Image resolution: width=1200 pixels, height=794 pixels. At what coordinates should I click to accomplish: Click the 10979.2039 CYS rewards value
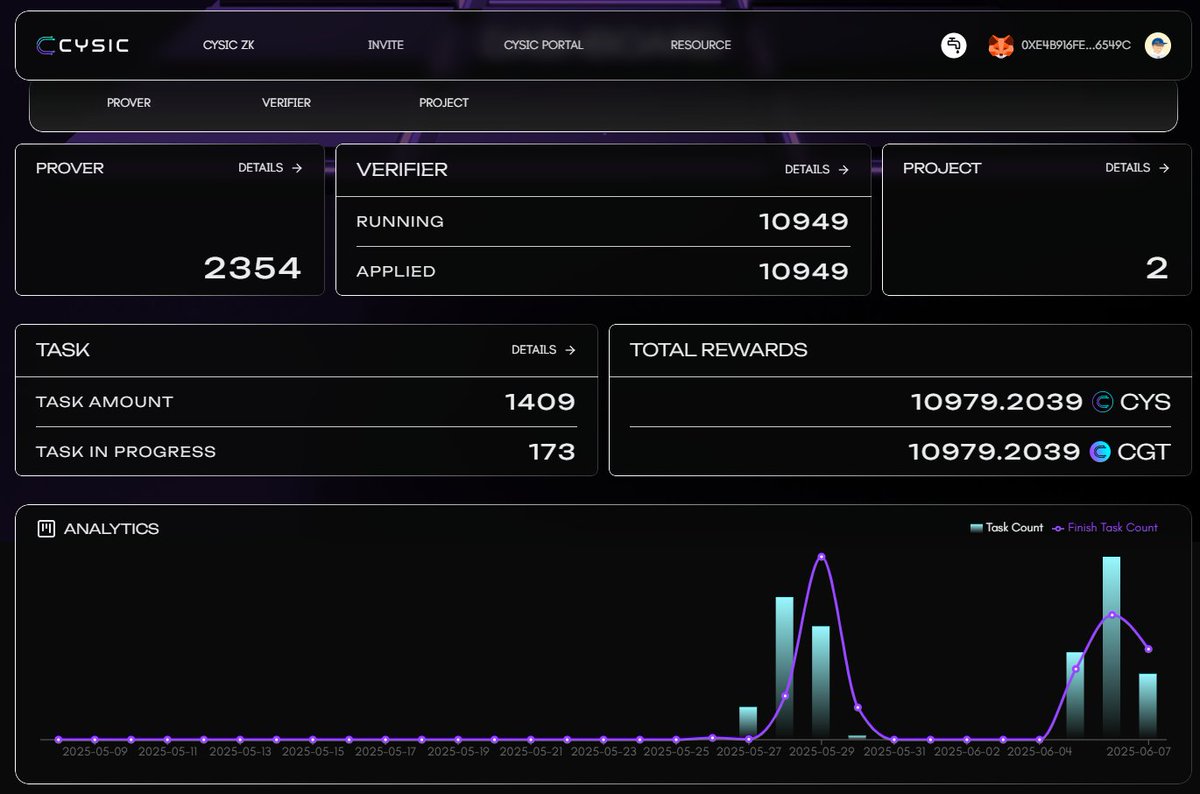coord(996,402)
